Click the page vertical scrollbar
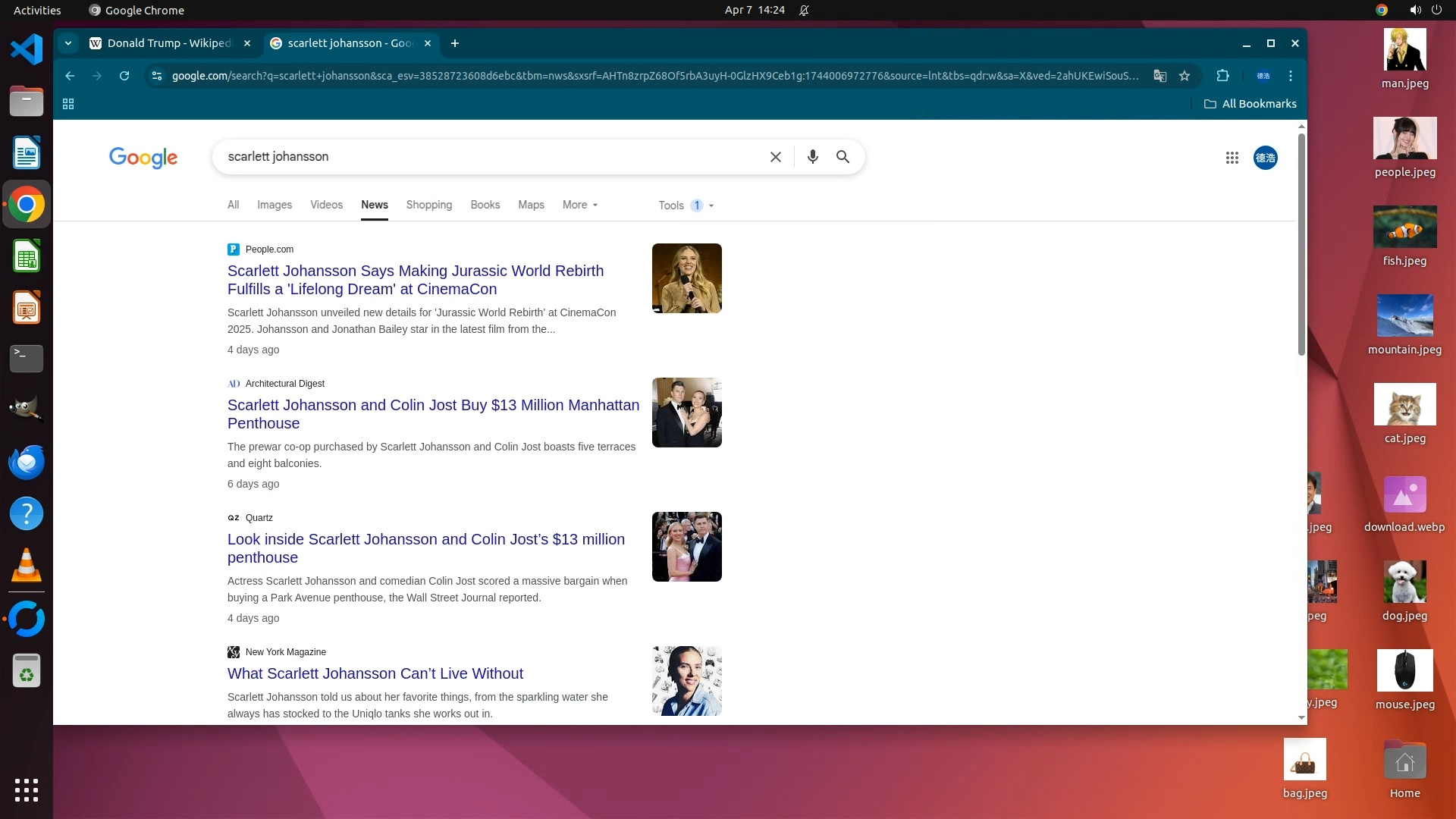This screenshot has height=819, width=1456. point(1301,243)
